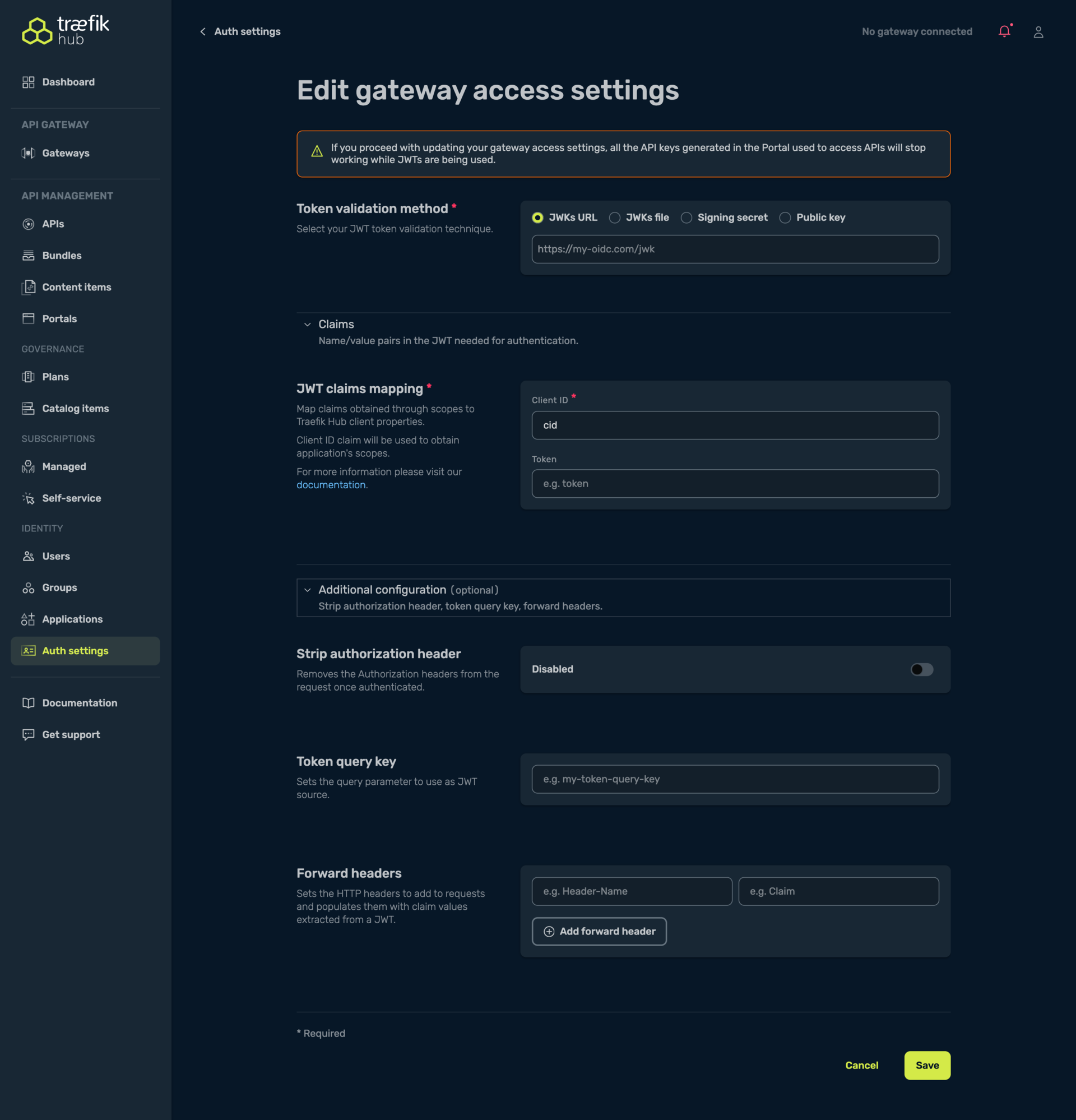Click 'No gateway connected' status text

917,31
